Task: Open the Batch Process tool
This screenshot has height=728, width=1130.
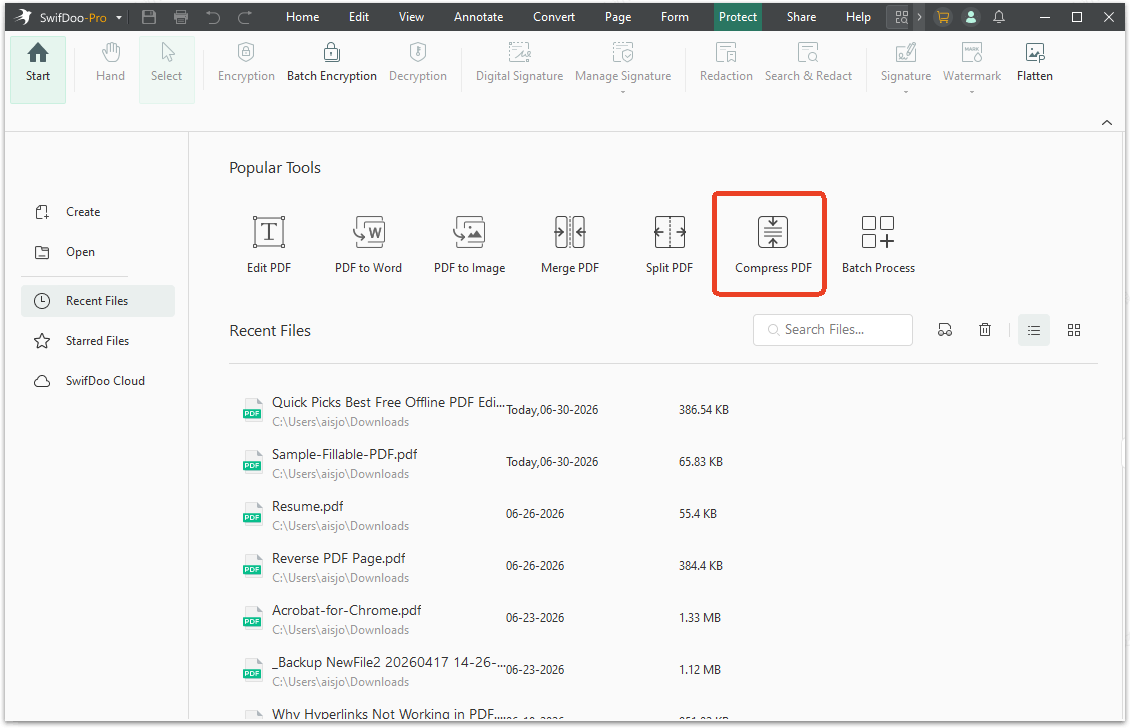Action: [878, 244]
